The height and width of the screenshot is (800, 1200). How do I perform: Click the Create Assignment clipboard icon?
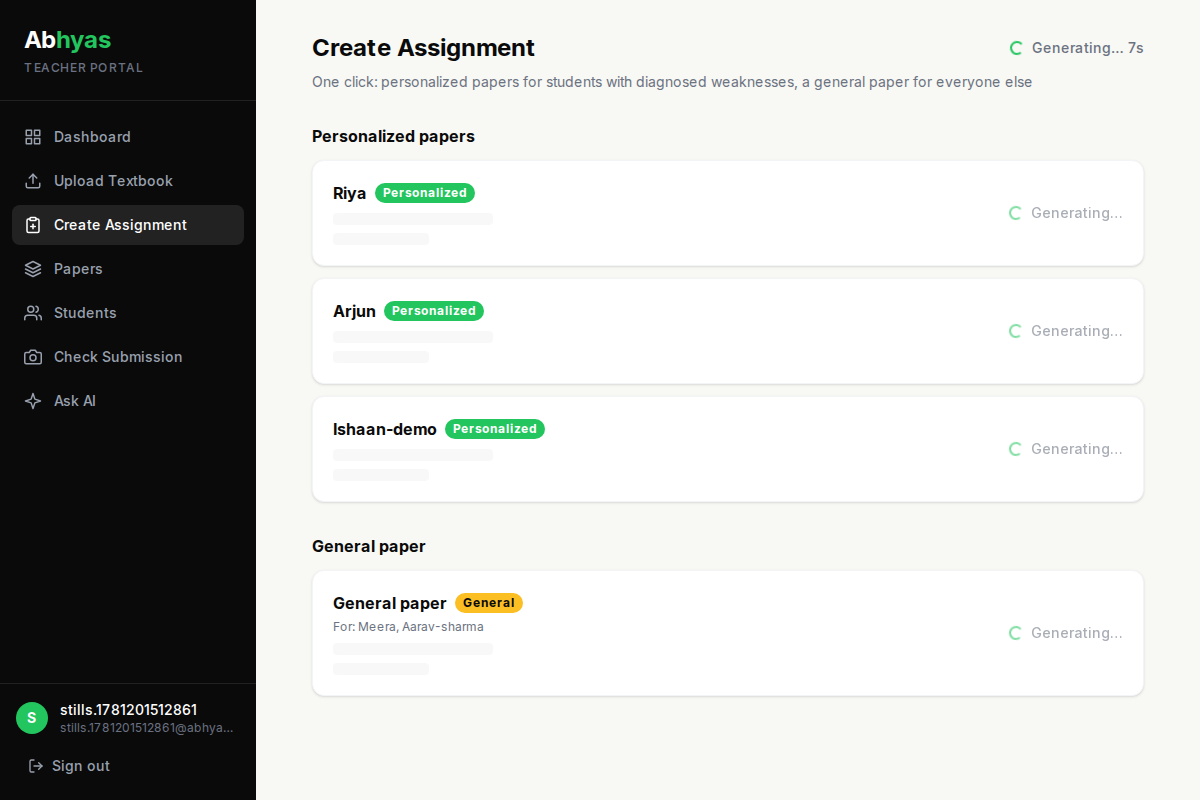tap(33, 225)
